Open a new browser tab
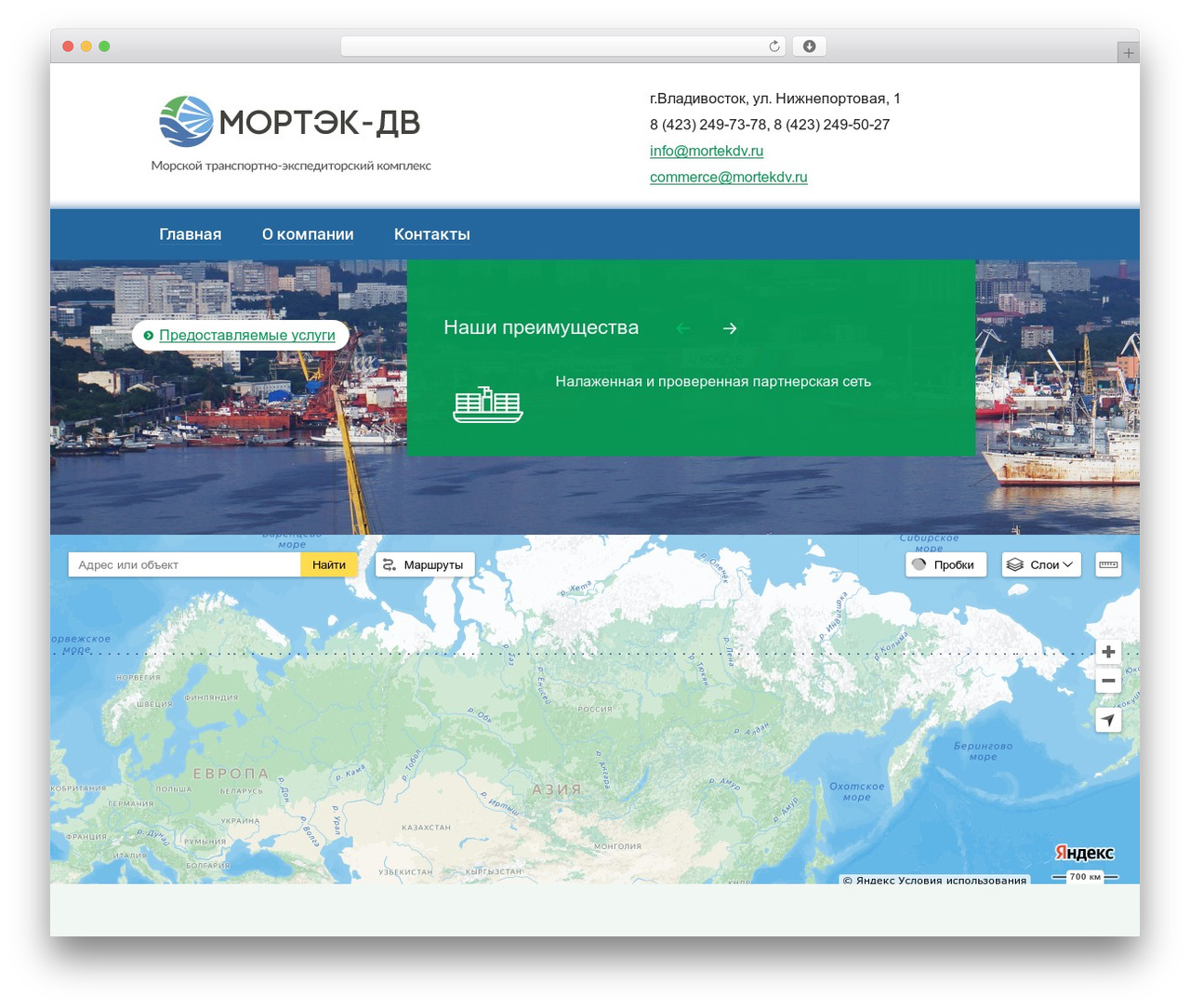The height and width of the screenshot is (1008, 1190). click(x=1129, y=53)
